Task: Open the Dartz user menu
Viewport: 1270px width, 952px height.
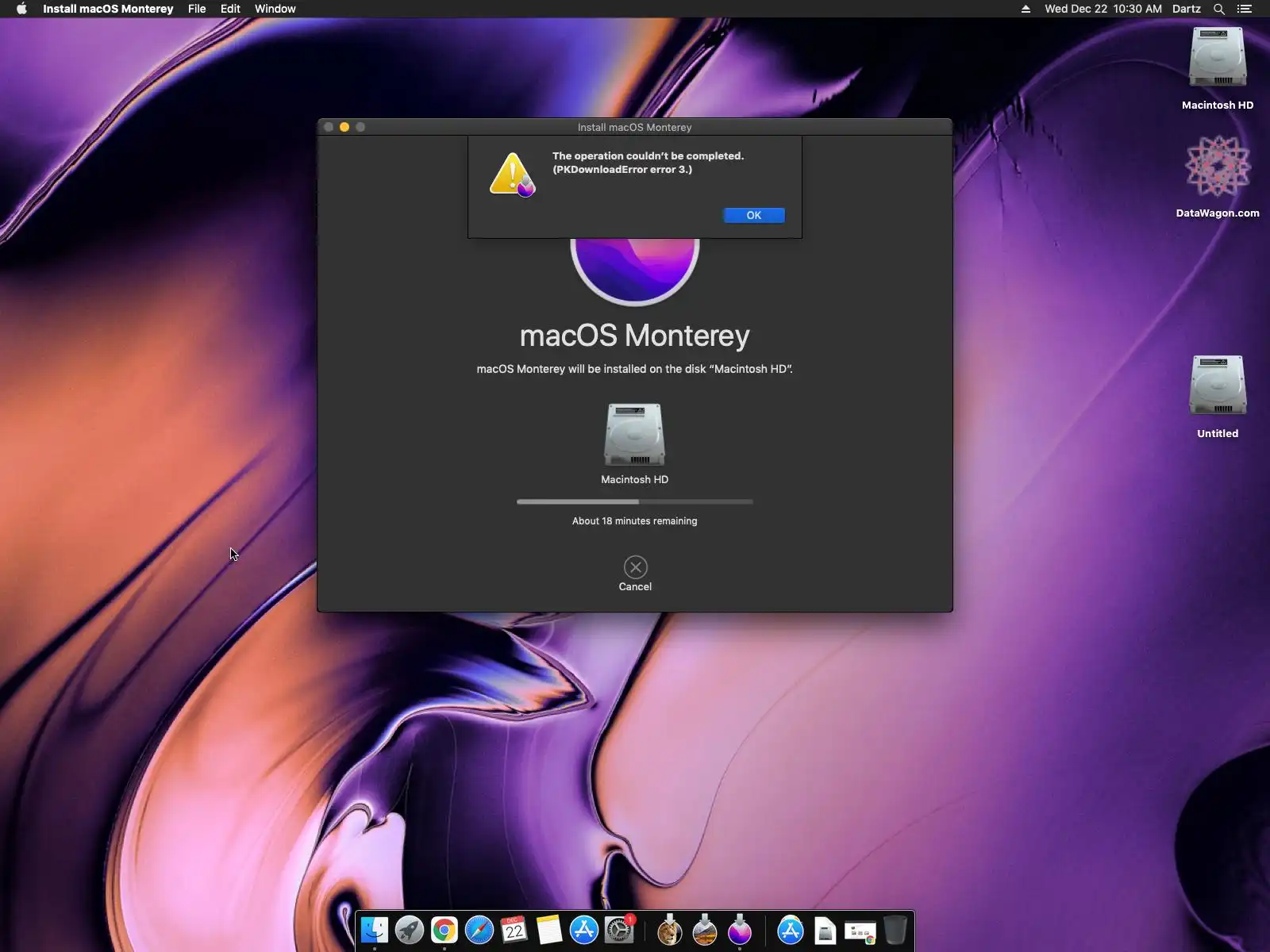Action: 1187,9
